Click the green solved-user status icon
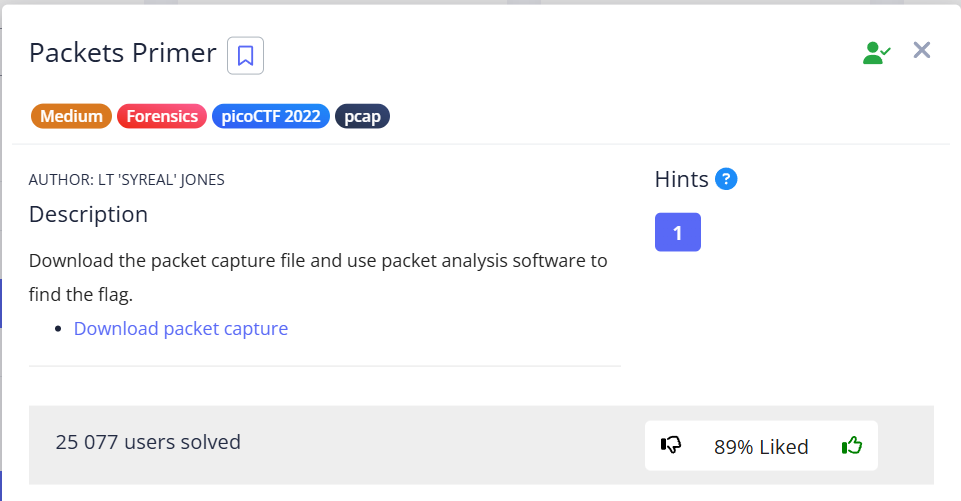Screen dimensions: 961x501 tap(876, 53)
